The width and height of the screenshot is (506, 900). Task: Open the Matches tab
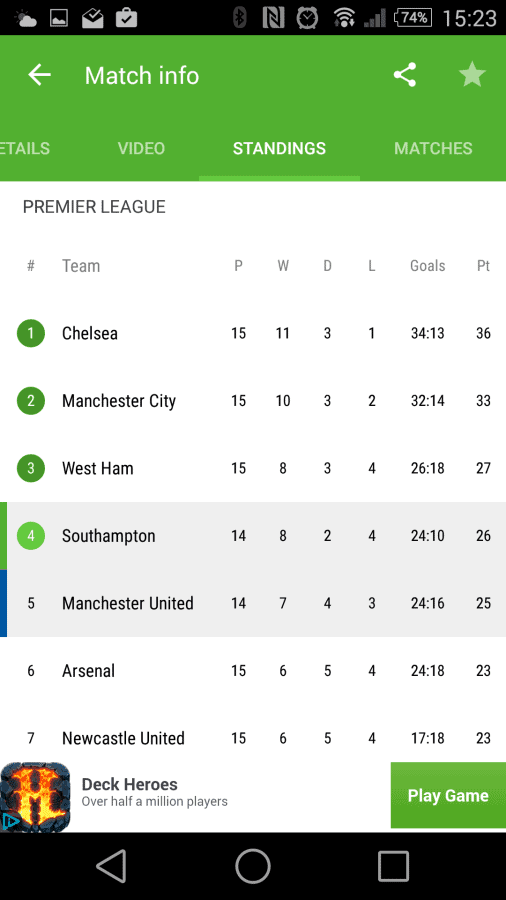click(433, 148)
